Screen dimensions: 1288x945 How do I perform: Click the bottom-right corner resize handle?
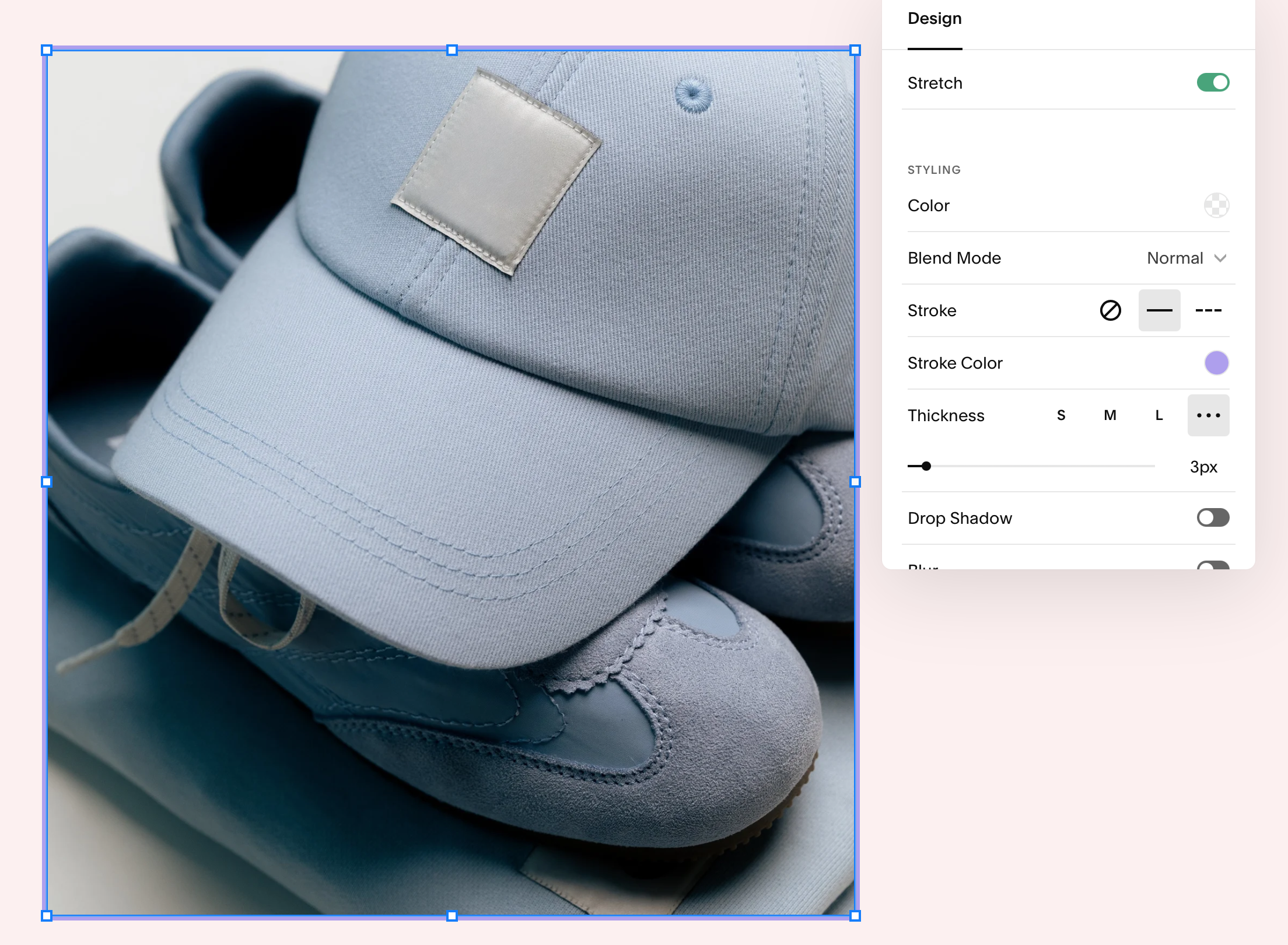[855, 916]
